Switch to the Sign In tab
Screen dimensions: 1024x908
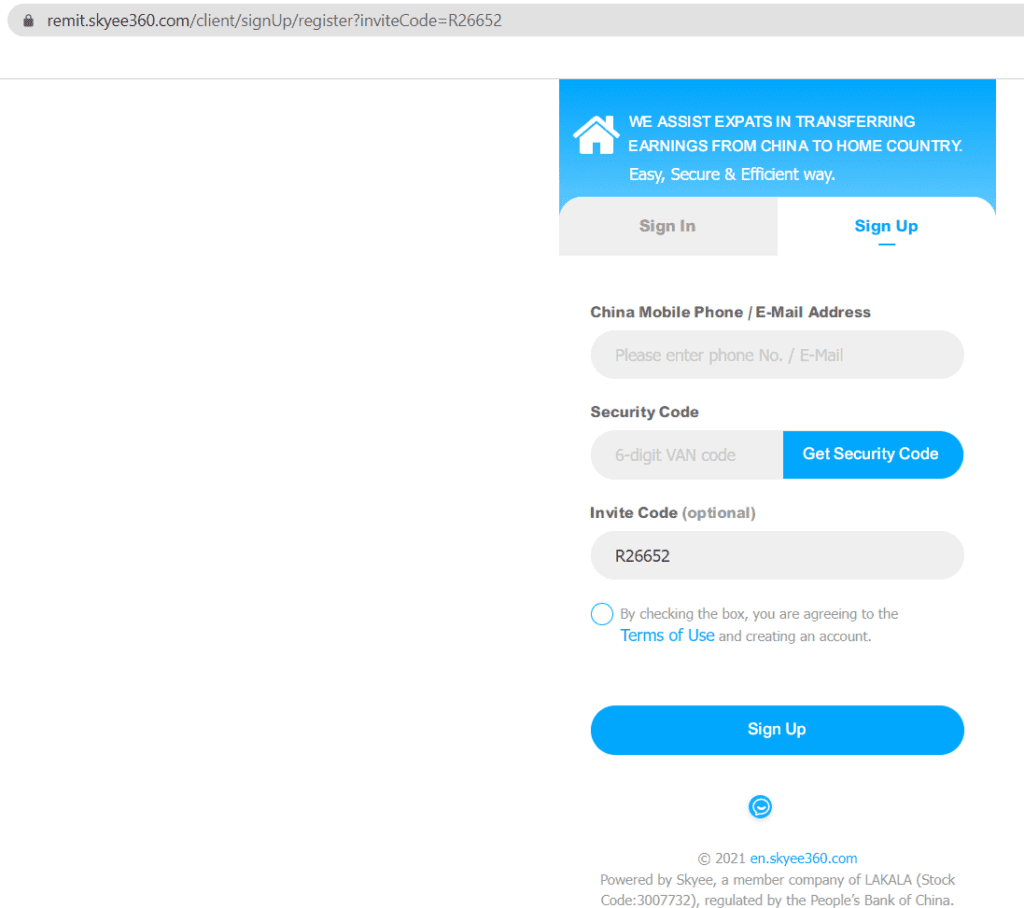668,226
